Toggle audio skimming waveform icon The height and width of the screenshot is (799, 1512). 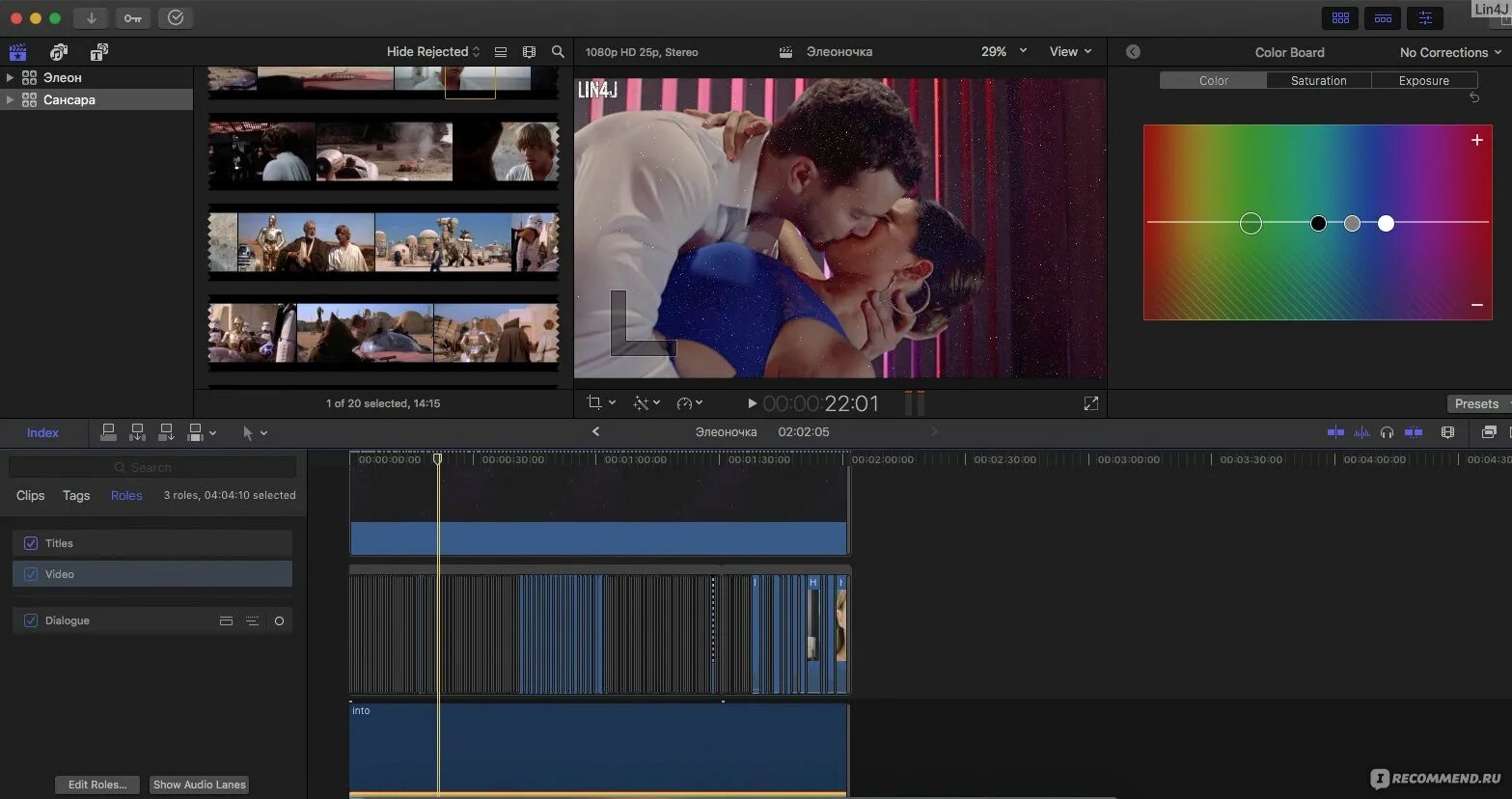coord(1361,432)
